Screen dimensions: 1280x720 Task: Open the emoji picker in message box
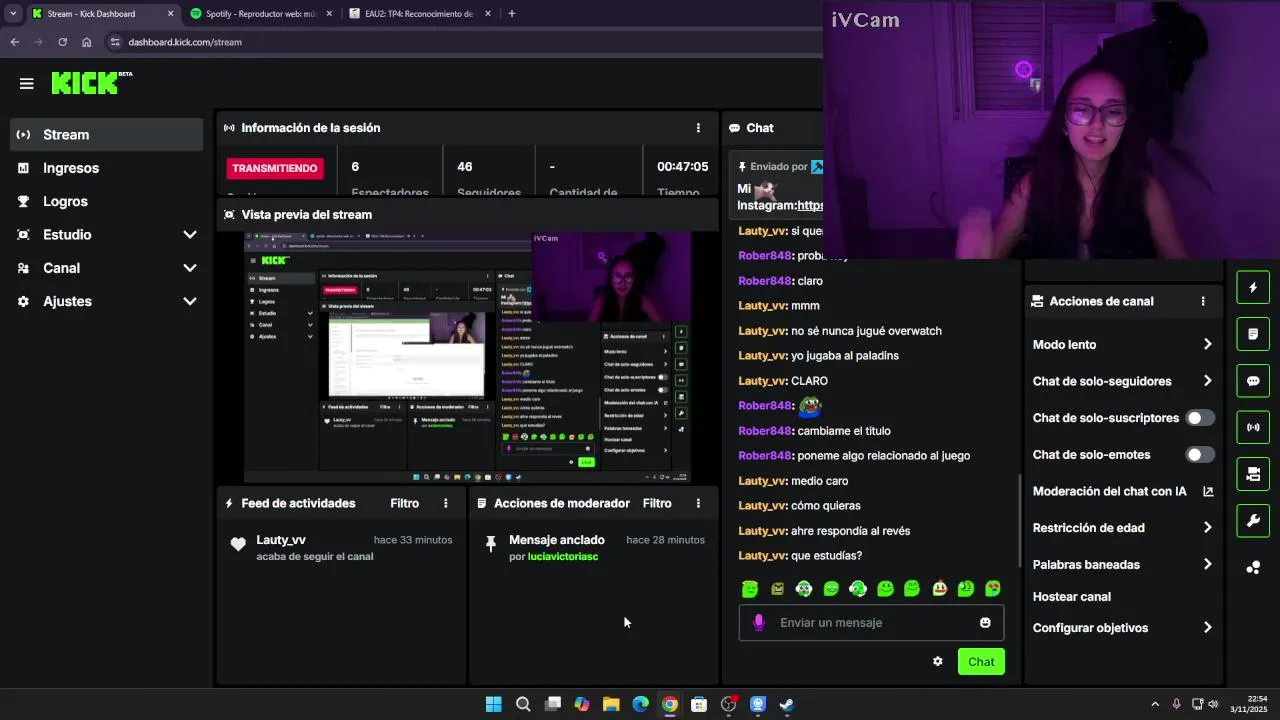click(985, 622)
